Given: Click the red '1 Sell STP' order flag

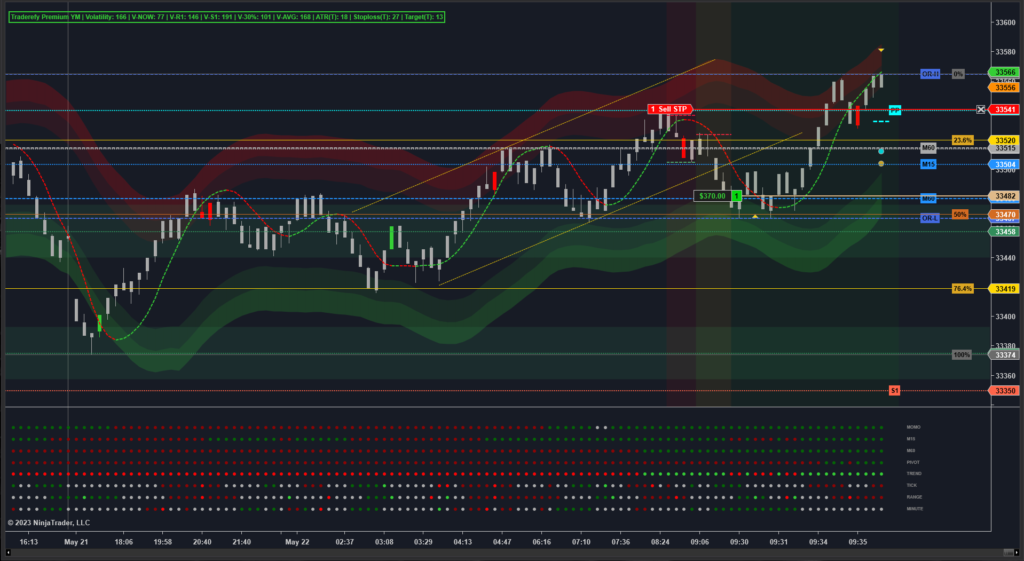Looking at the screenshot, I should tap(670, 109).
